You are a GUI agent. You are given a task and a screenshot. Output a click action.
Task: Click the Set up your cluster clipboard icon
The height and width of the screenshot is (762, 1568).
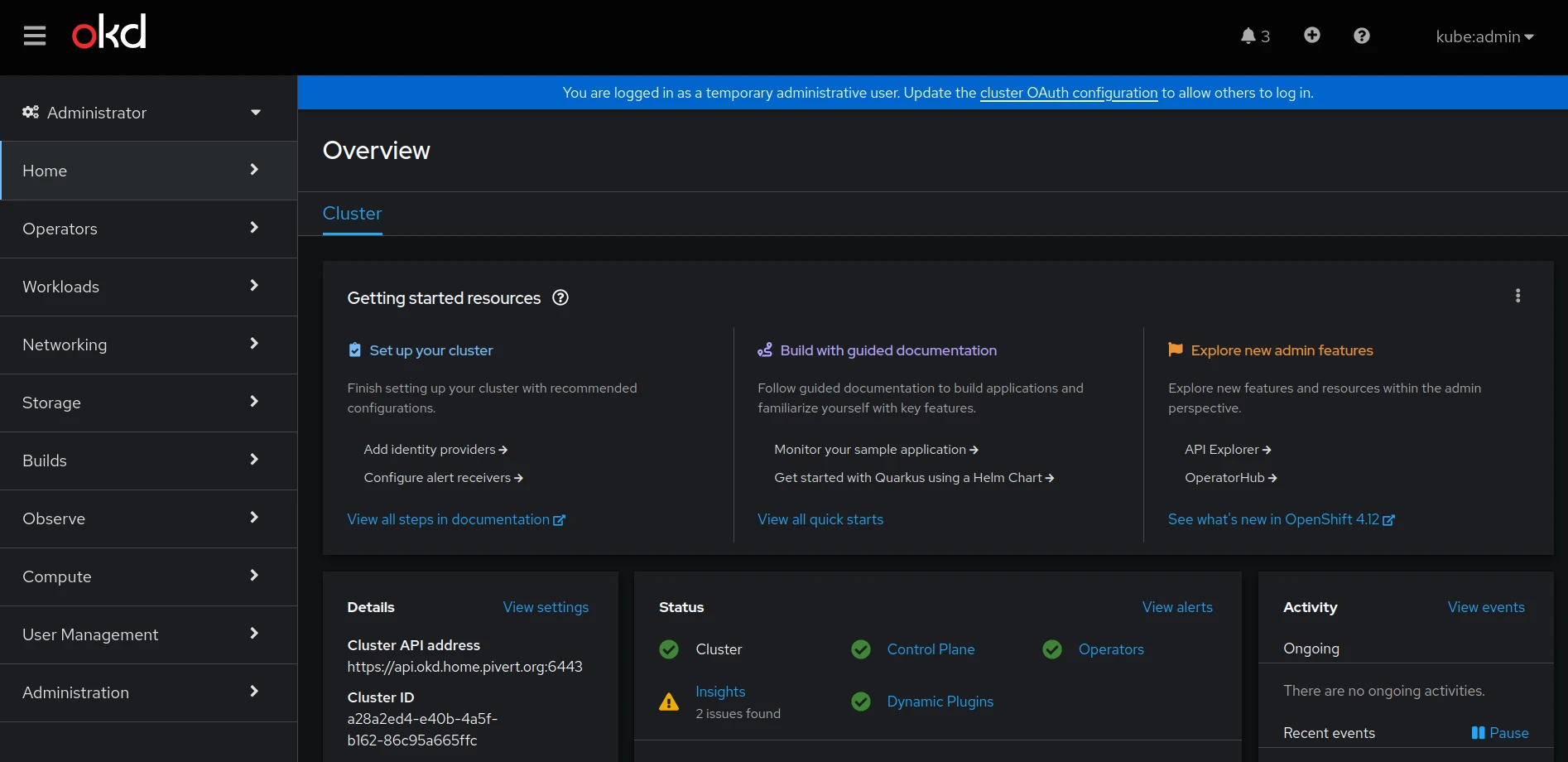tap(354, 350)
